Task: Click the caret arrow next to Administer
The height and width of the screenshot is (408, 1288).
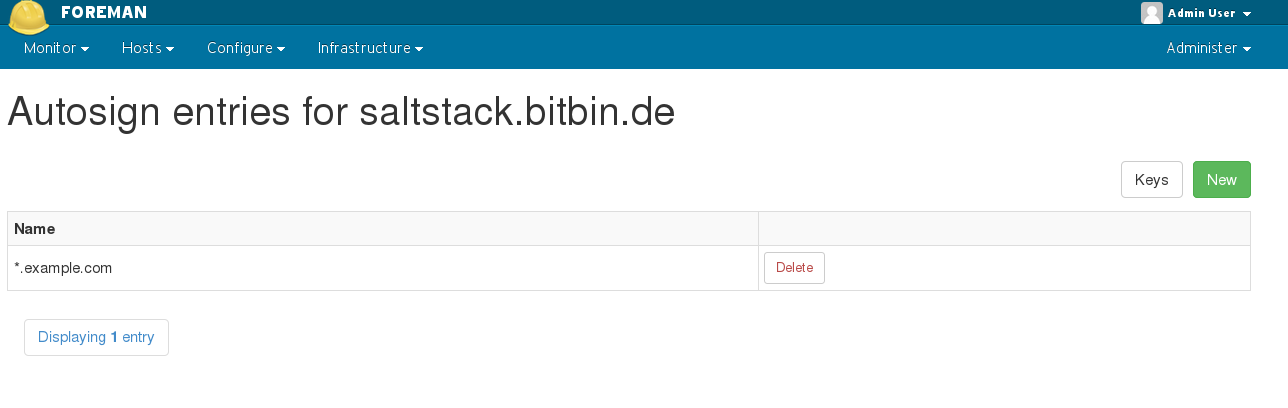Action: (x=1247, y=49)
